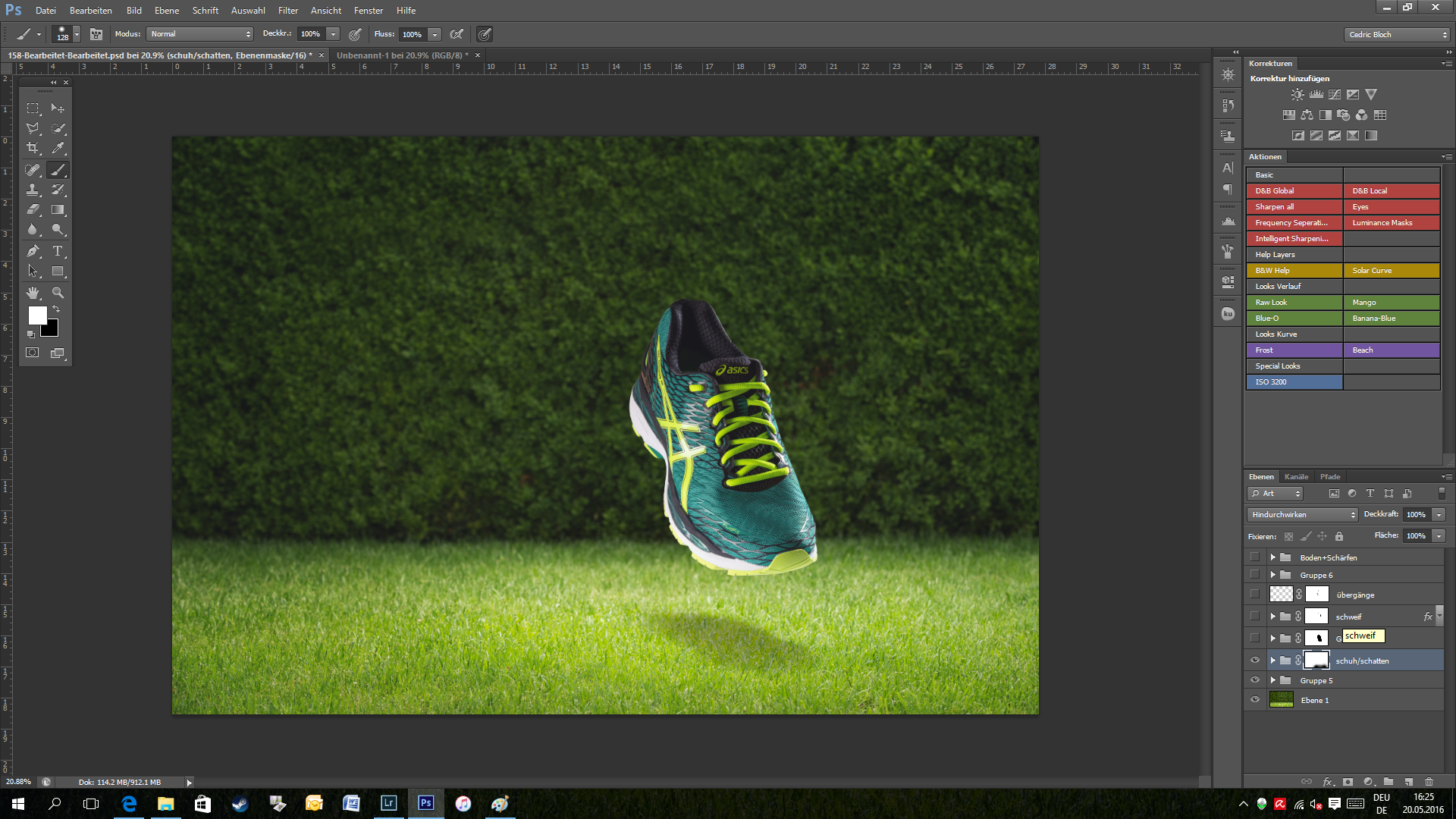Hide the Ebene 1 layer
Viewport: 1456px width, 819px height.
[1254, 700]
